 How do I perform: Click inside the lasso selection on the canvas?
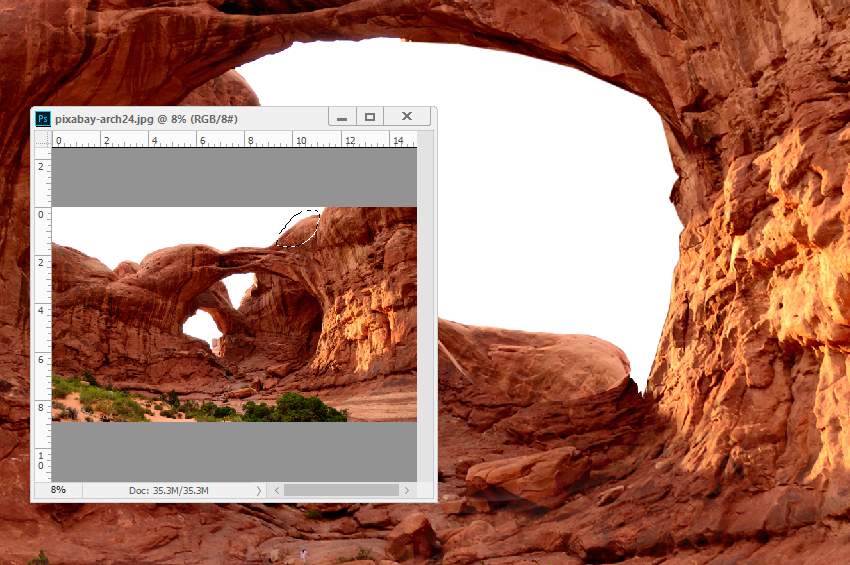[x=299, y=230]
